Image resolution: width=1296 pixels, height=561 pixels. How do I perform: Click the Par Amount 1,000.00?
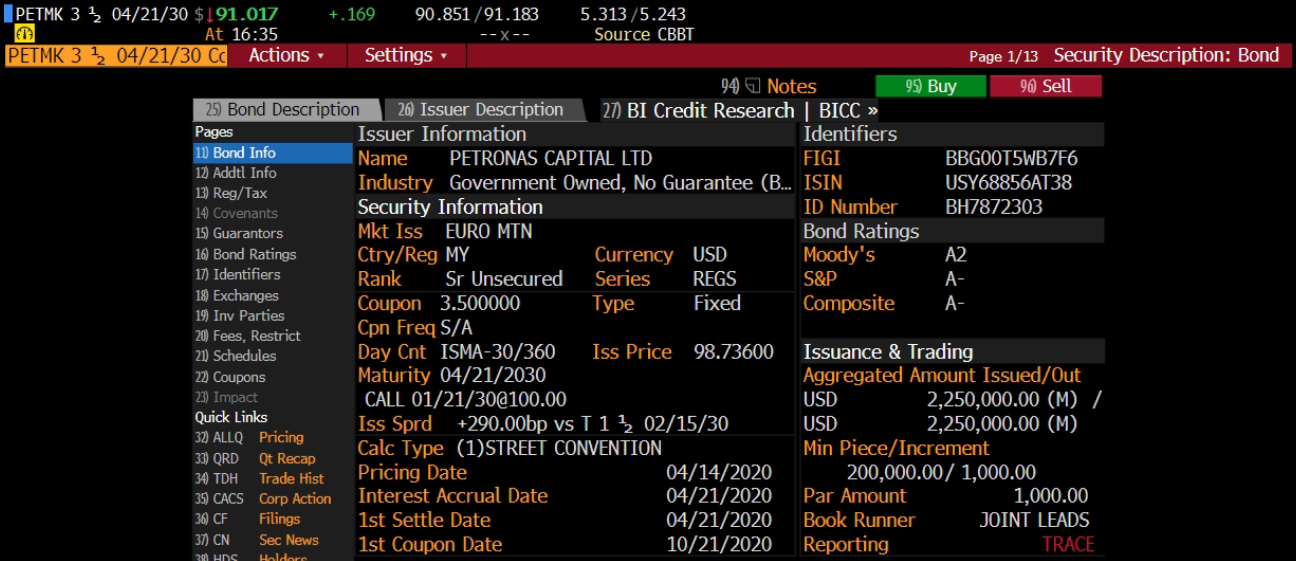point(1051,496)
